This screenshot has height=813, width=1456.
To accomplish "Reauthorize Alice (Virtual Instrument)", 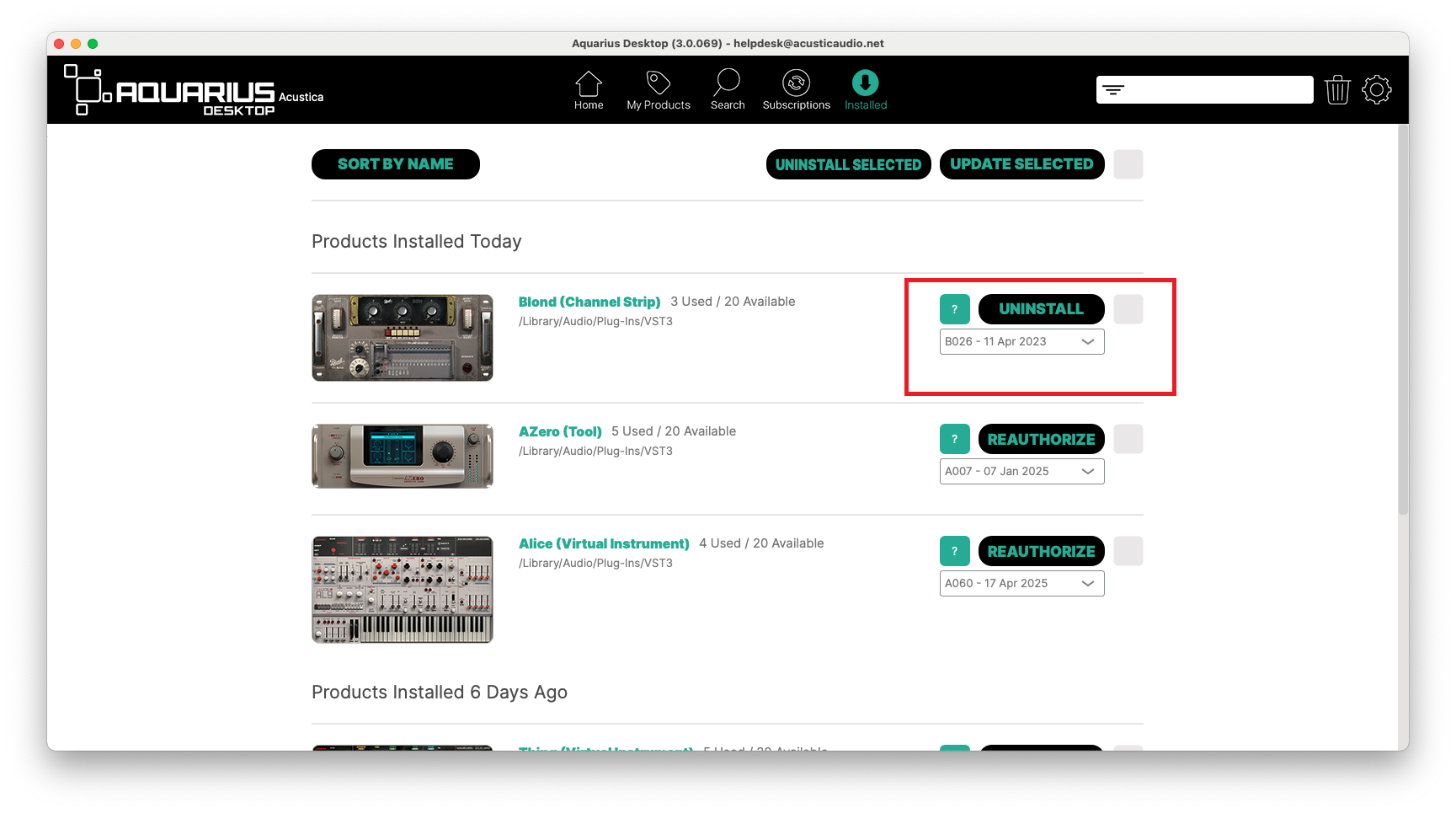I will coord(1041,551).
